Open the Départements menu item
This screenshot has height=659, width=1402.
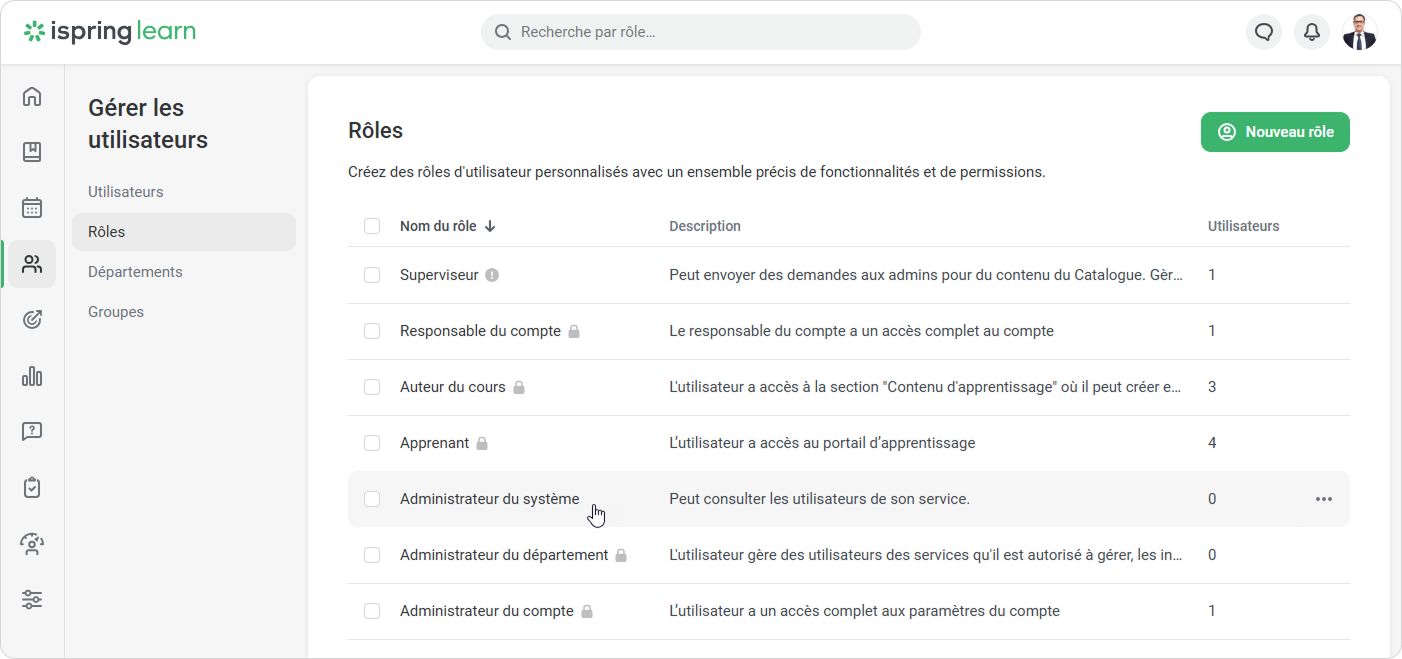135,272
